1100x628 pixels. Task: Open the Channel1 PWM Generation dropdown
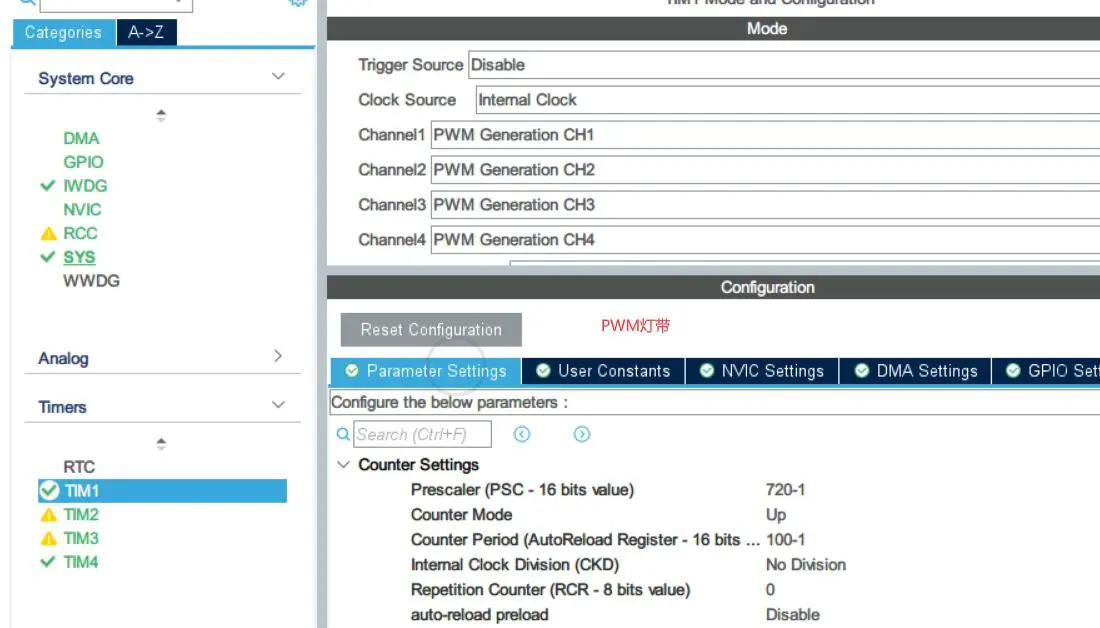tap(764, 135)
